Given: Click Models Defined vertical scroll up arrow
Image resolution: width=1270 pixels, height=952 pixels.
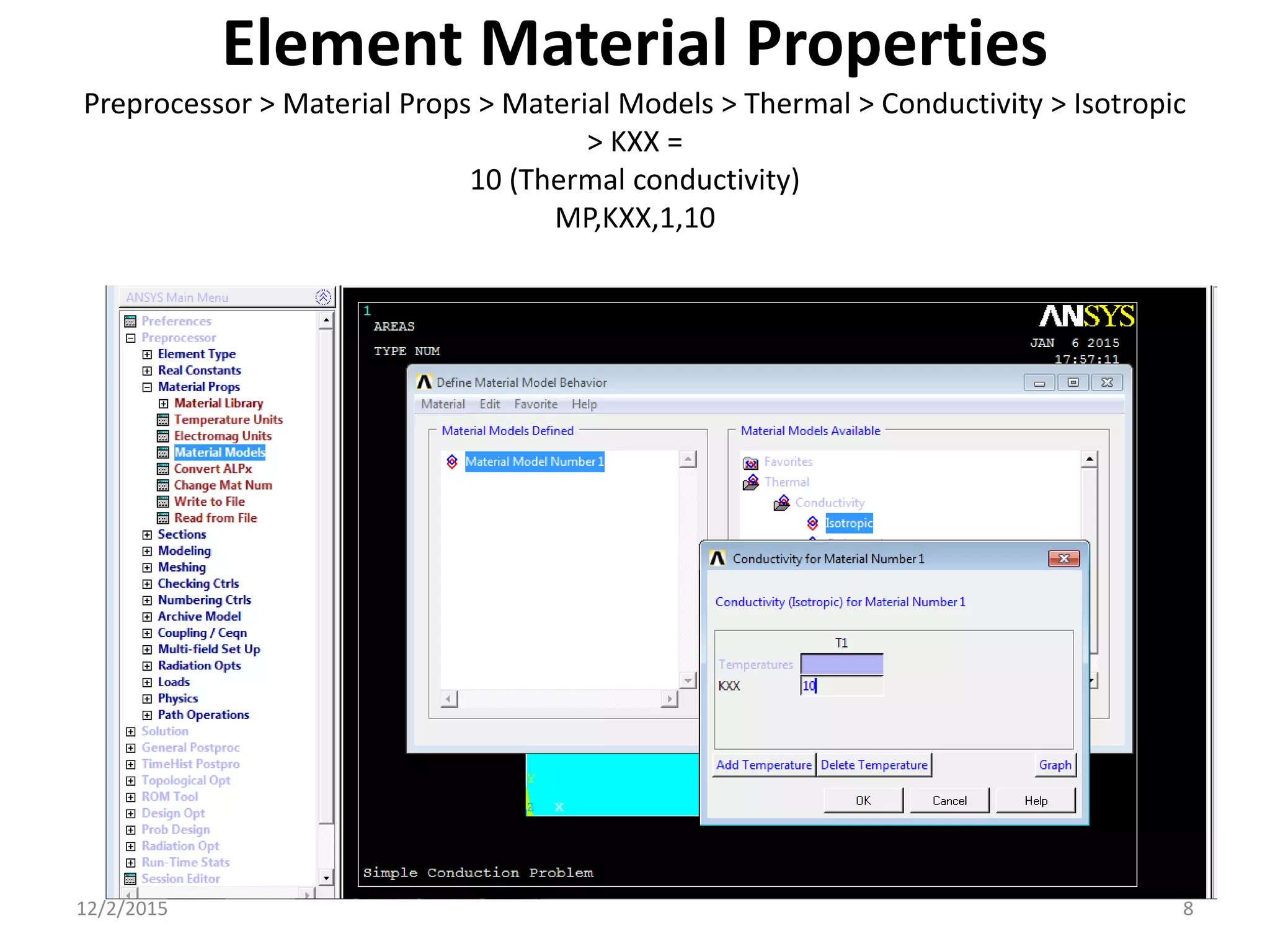Looking at the screenshot, I should tap(688, 459).
